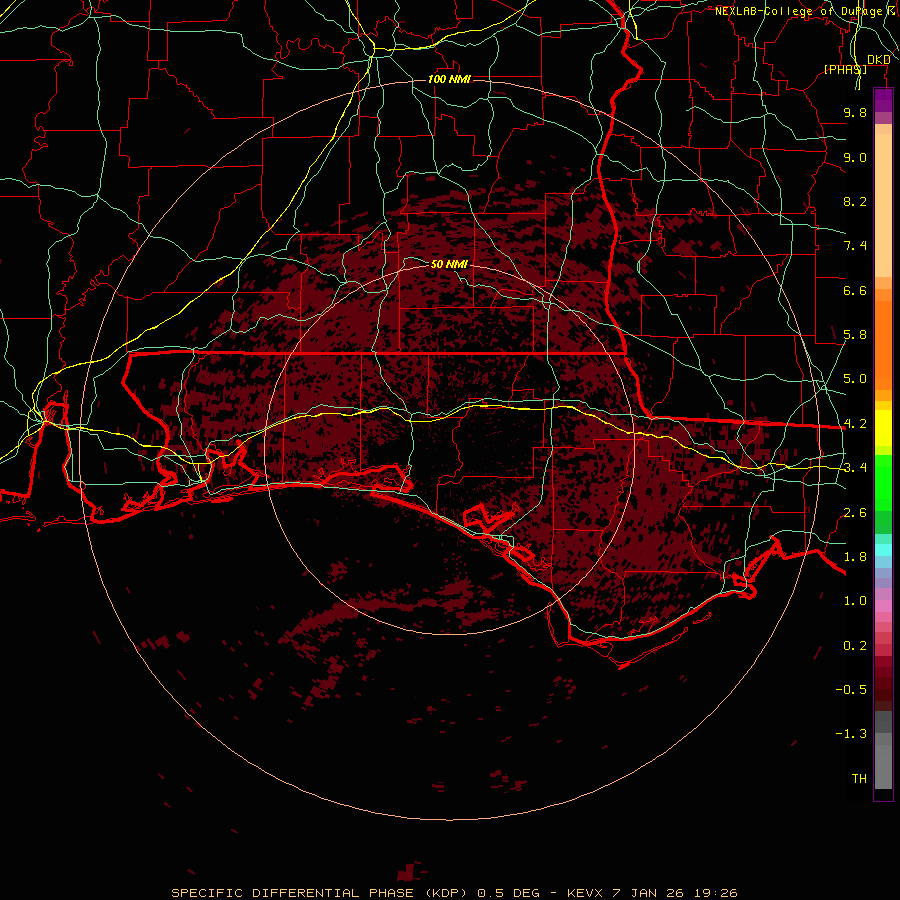Click the "(KDP)" product code in caption
900x900 pixels.
pos(447,893)
